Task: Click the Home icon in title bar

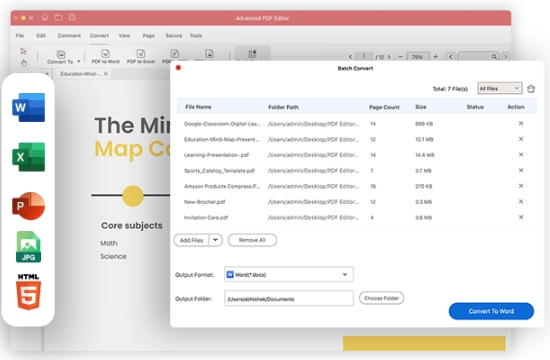Action: pos(45,17)
